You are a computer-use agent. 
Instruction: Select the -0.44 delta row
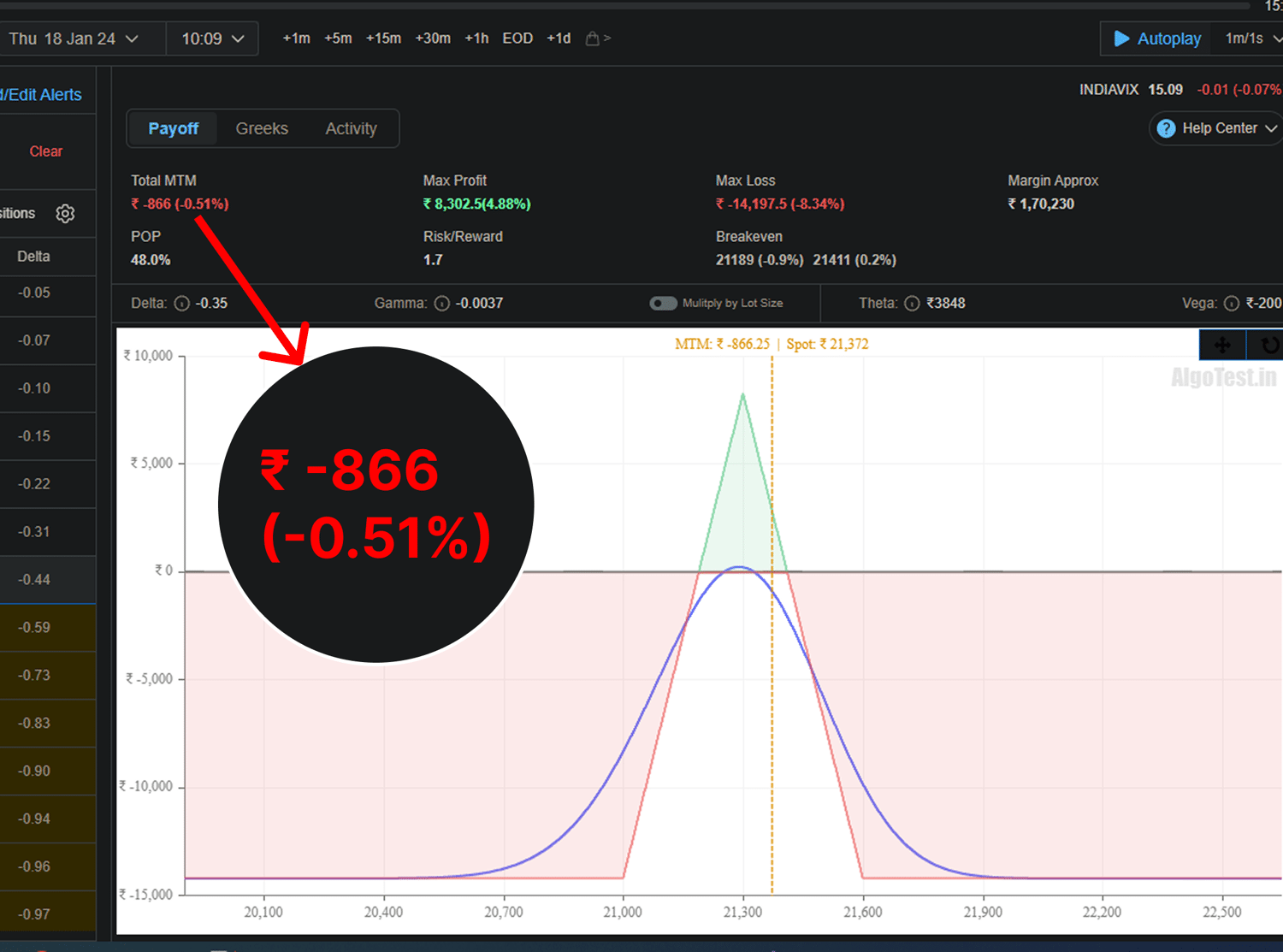tap(34, 580)
